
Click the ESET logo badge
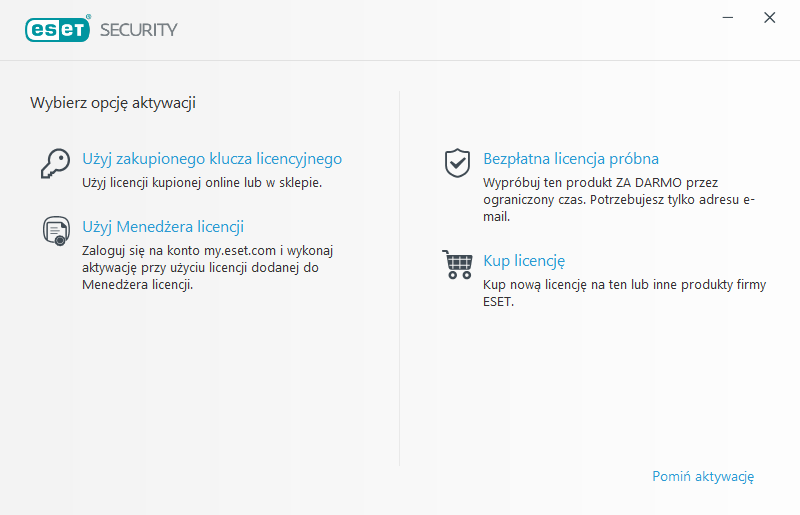pos(57,29)
